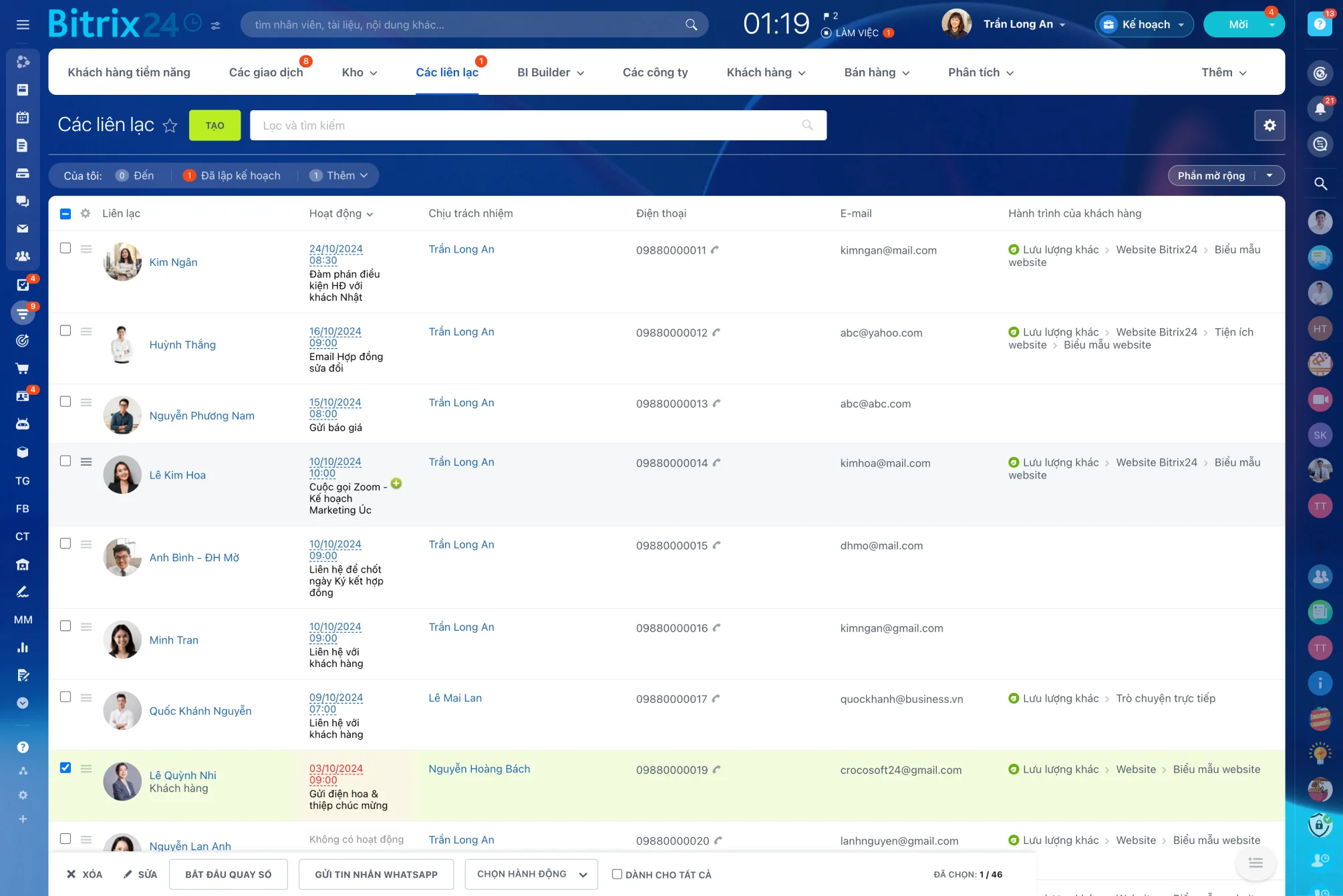This screenshot has width=1343, height=896.
Task: Open the grid column settings gear icon
Action: (x=86, y=213)
